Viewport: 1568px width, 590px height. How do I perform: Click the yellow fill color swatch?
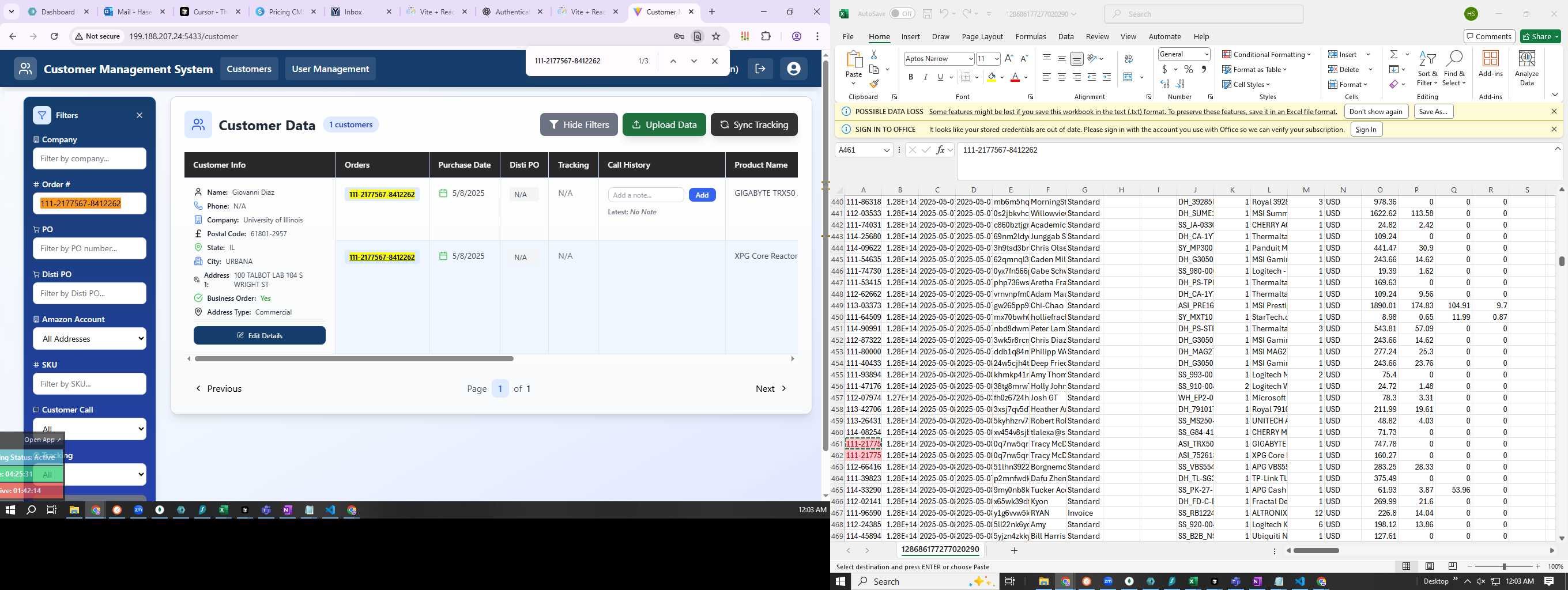[x=992, y=77]
